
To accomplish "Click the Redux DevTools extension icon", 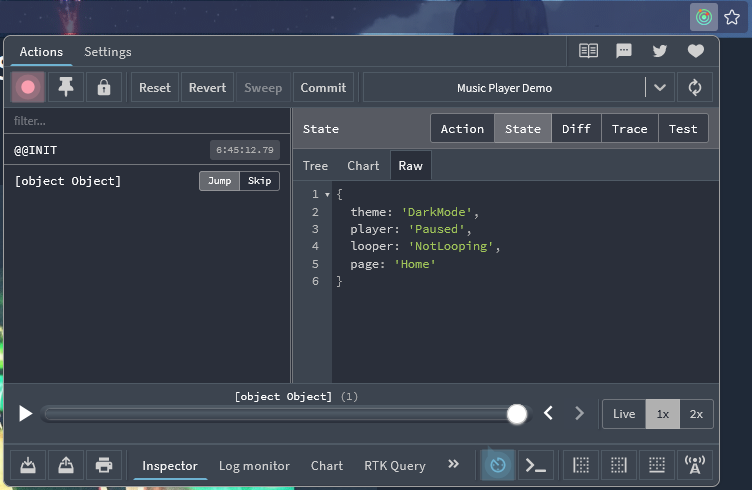I will [x=704, y=17].
